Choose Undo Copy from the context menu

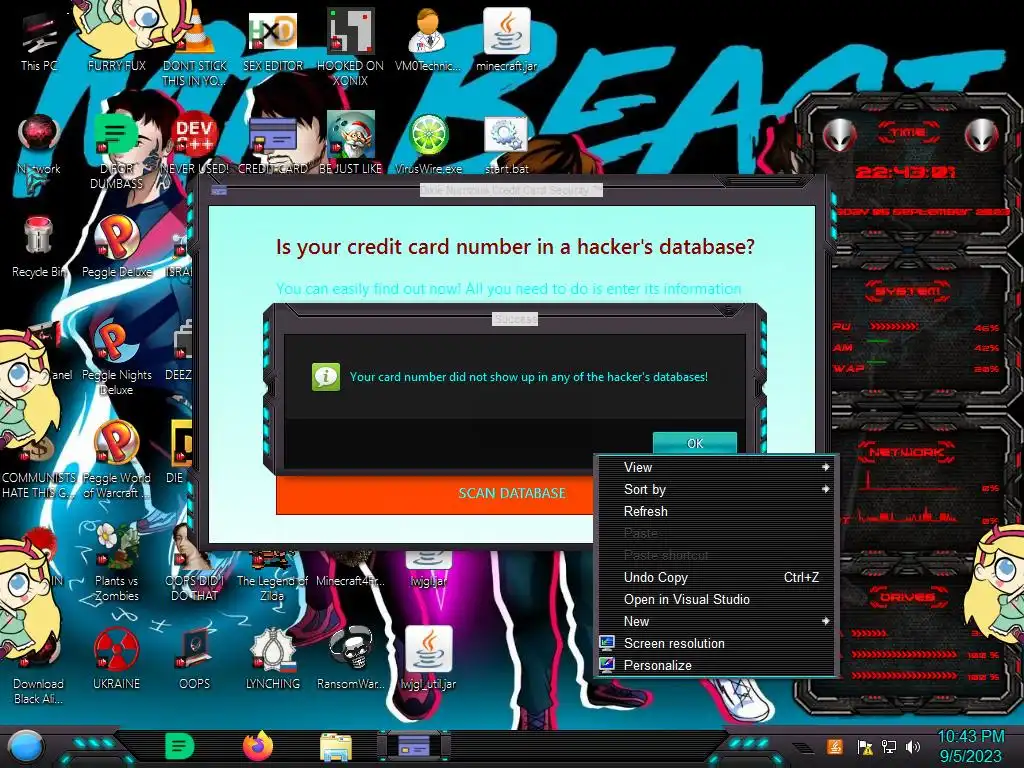tap(716, 577)
